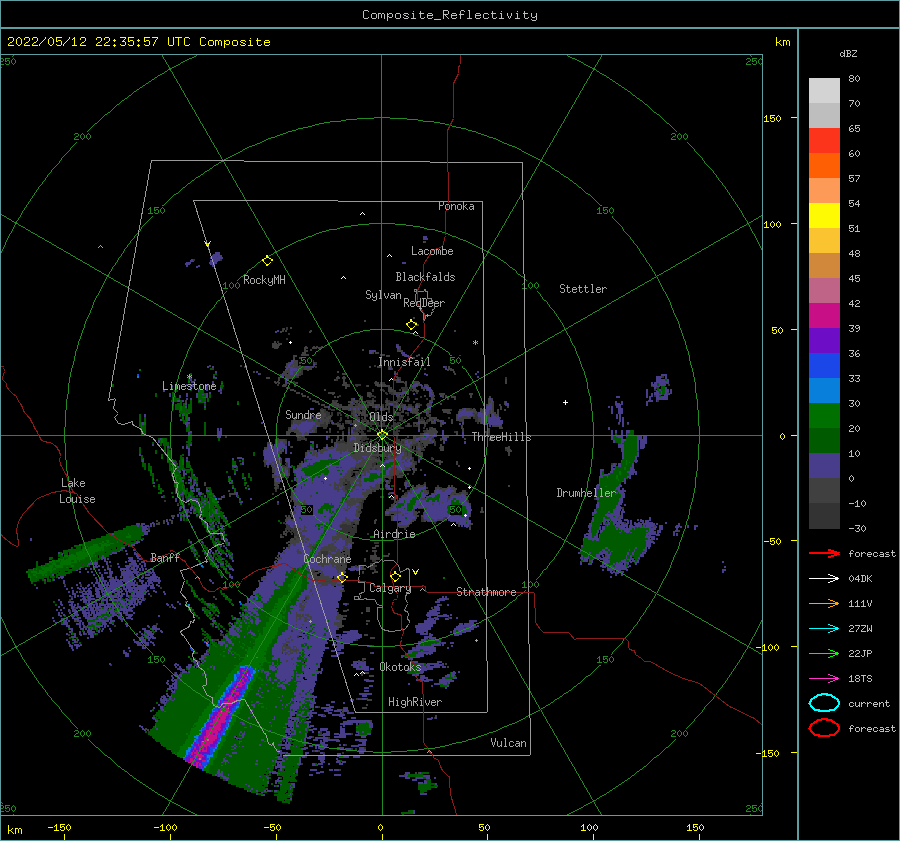Screen dimensions: 900x841
Task: Click the red forecast ellipse icon
Action: click(x=824, y=728)
